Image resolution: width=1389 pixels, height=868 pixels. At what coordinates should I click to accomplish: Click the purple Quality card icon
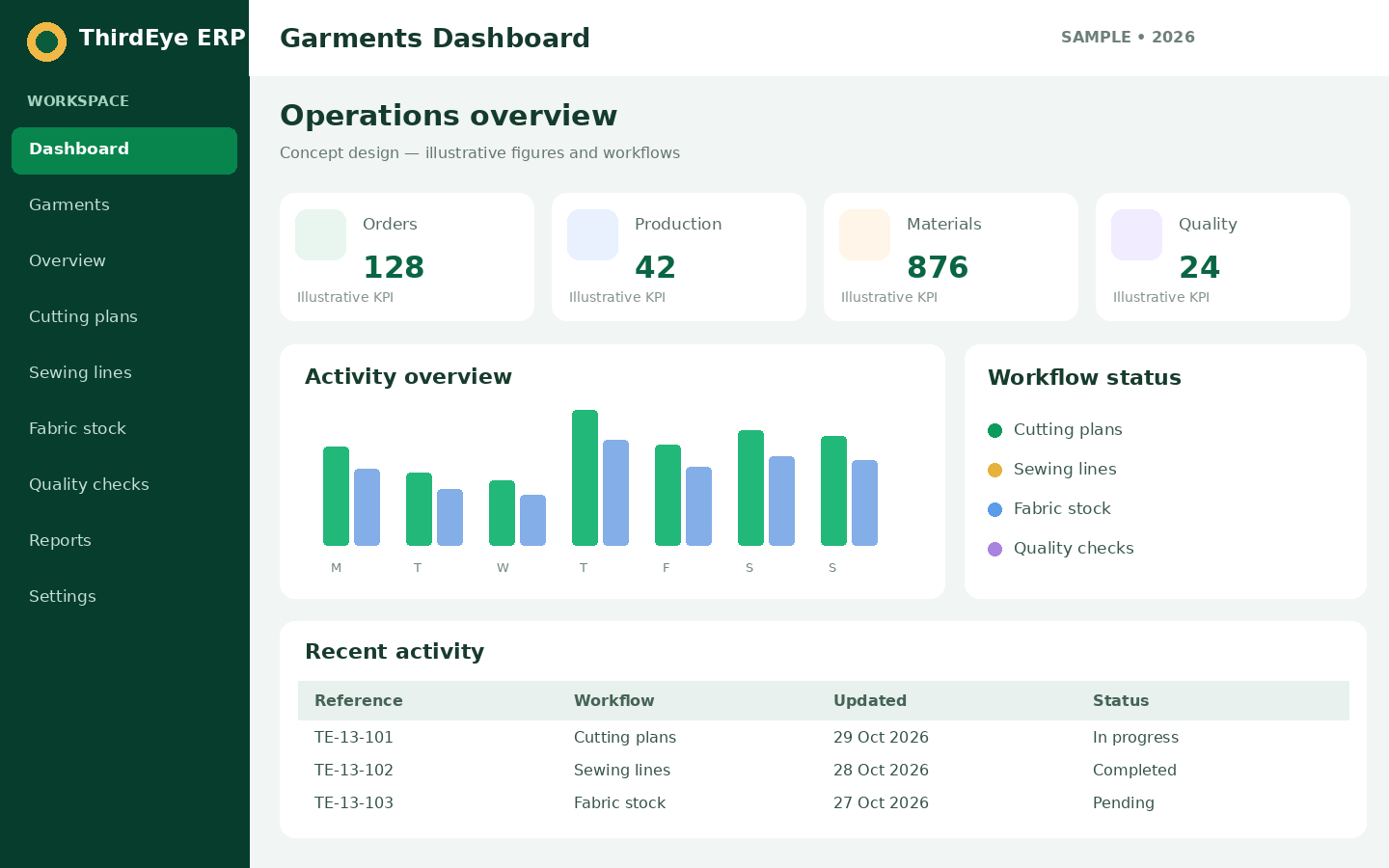pos(1136,234)
